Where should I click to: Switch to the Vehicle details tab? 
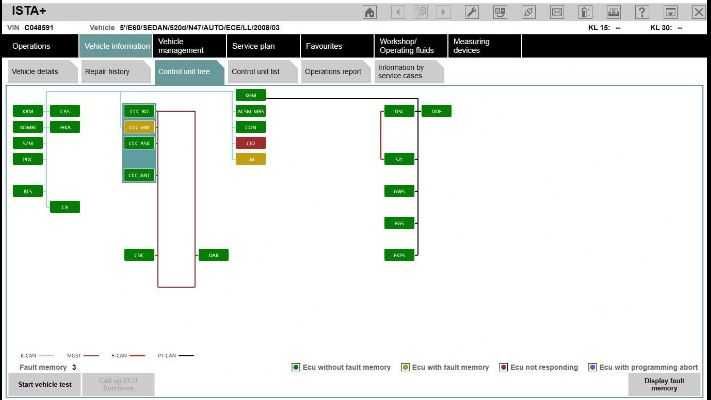[43, 72]
